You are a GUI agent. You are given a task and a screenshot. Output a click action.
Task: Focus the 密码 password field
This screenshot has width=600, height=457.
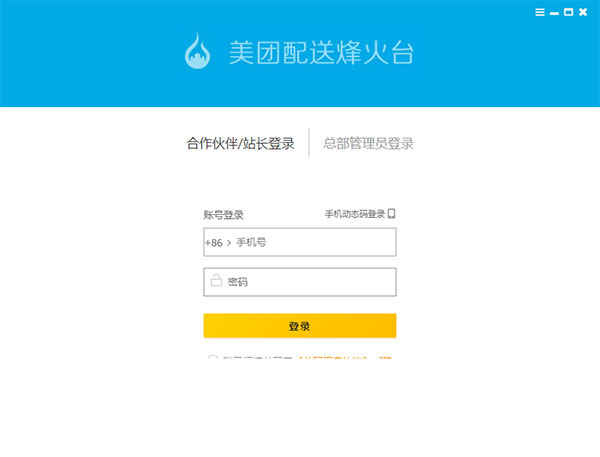click(x=300, y=282)
